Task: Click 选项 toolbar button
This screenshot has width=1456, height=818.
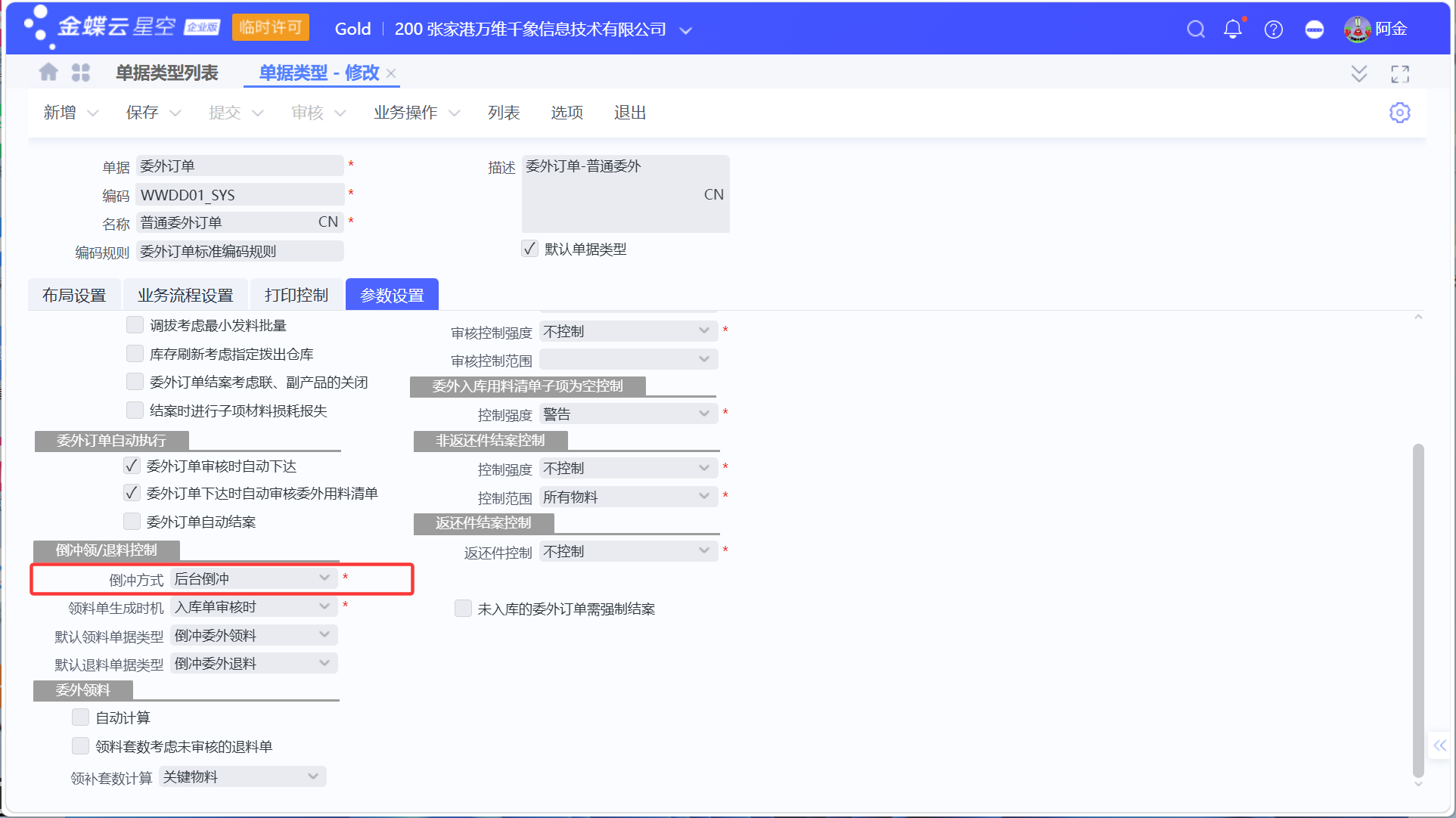Action: (567, 113)
